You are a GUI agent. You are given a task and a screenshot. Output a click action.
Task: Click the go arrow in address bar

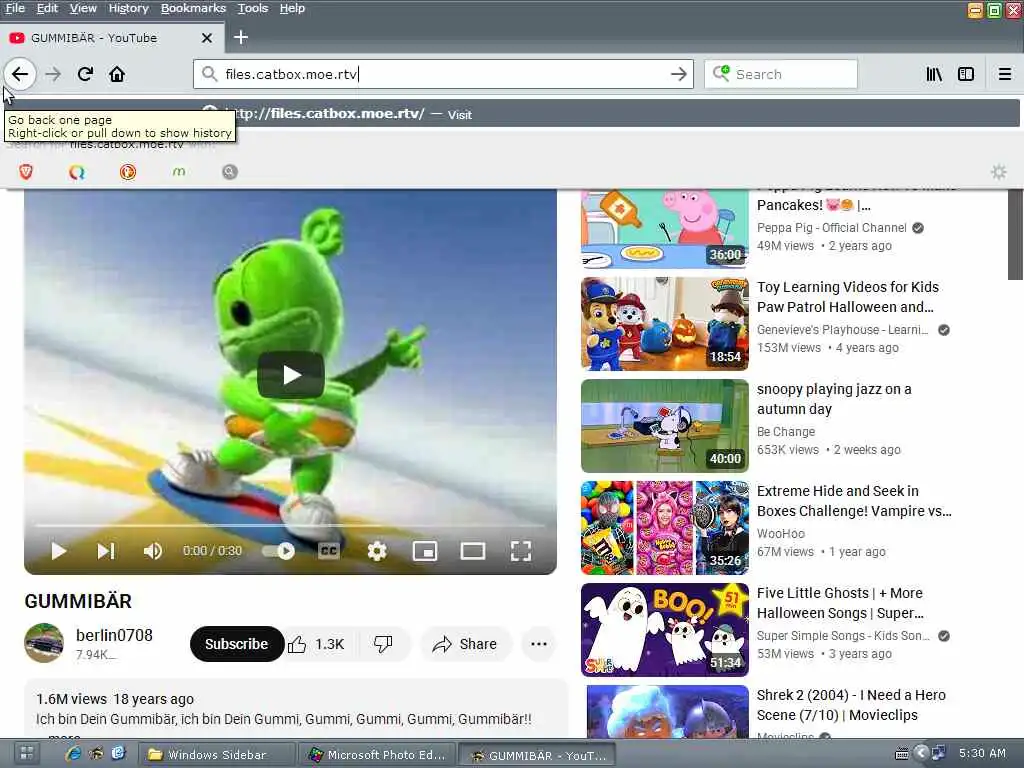pos(679,74)
